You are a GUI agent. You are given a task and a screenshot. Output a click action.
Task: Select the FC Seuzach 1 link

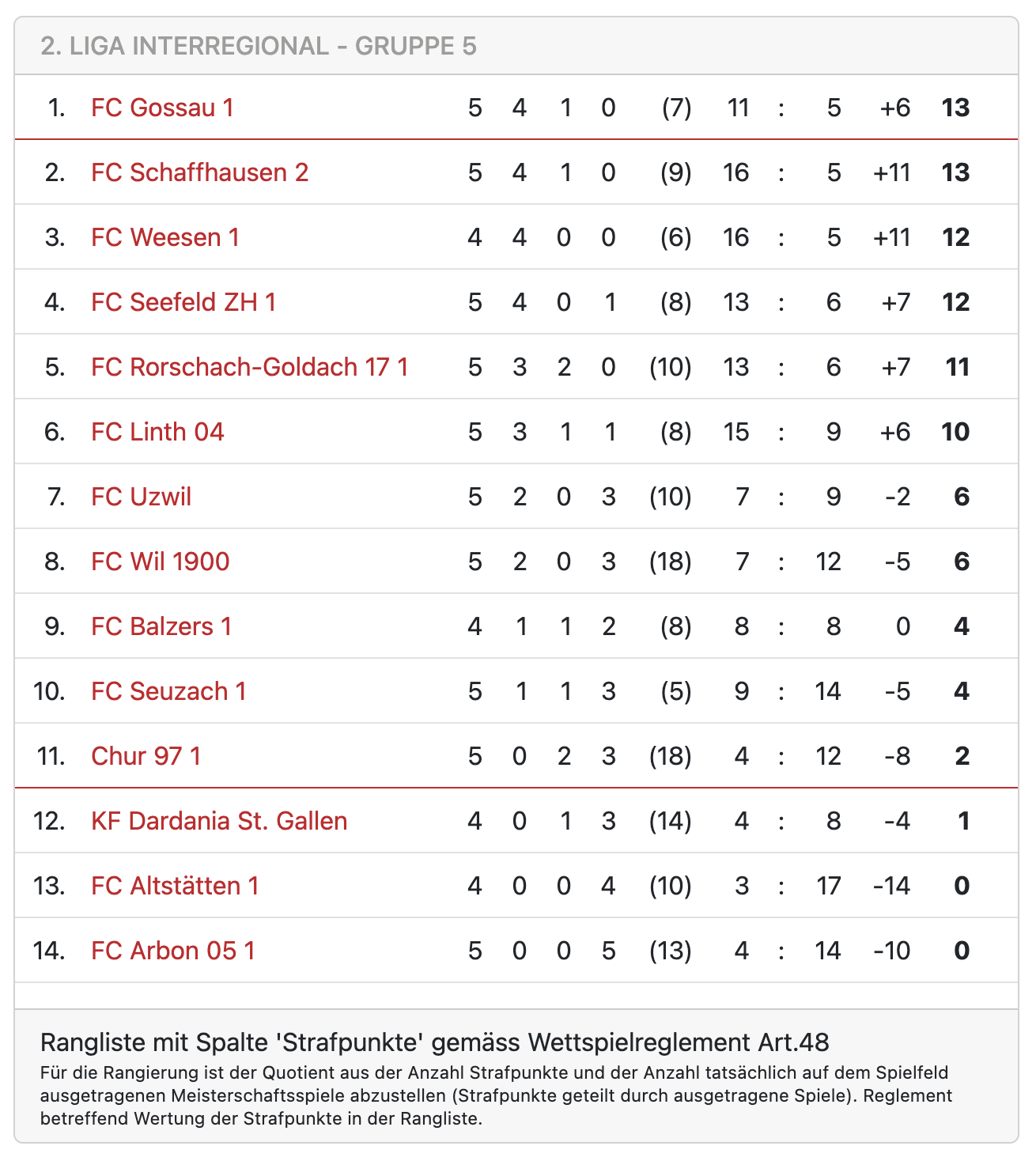click(168, 691)
